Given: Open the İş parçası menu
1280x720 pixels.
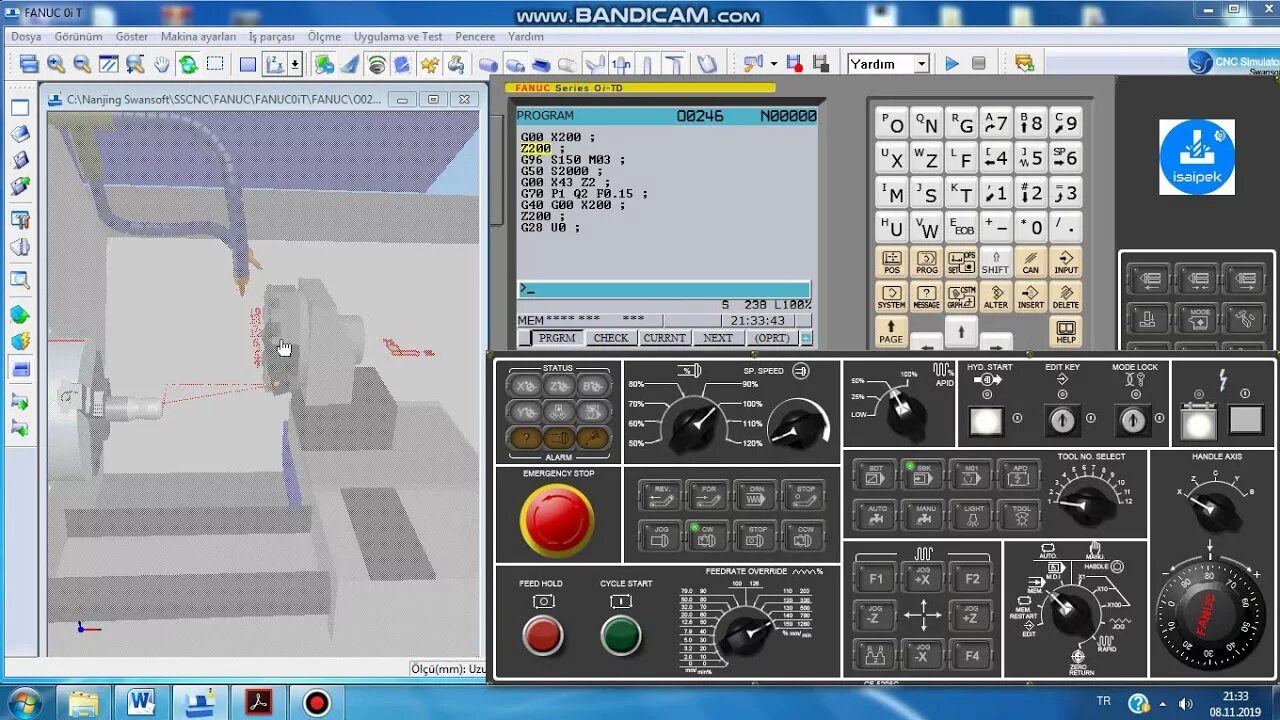Looking at the screenshot, I should (x=271, y=36).
